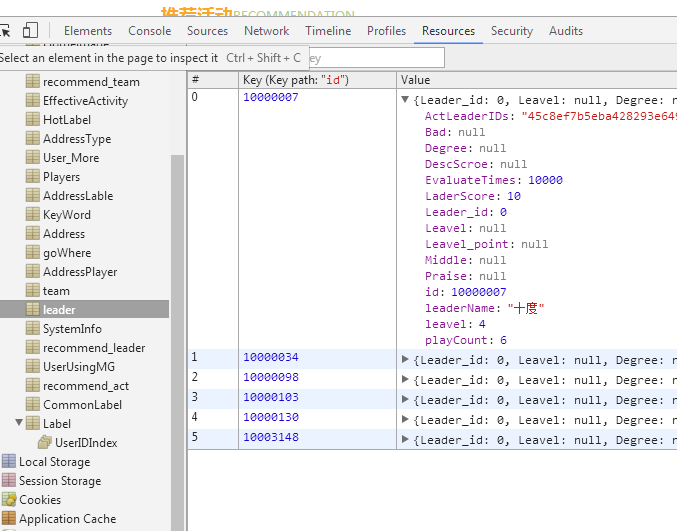Screen dimensions: 677x531
Task: Open the Elements tab
Action: point(88,31)
